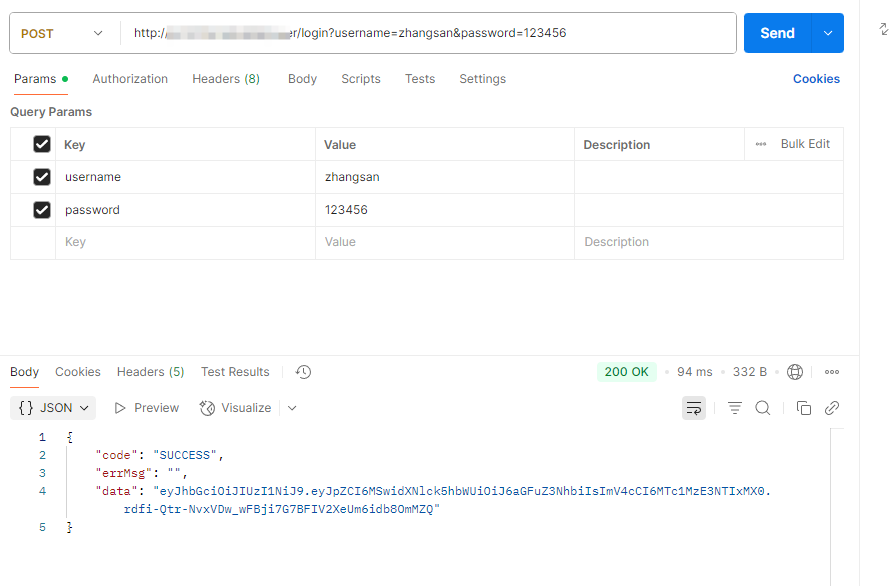Uncheck the username parameter checkbox

[42, 177]
